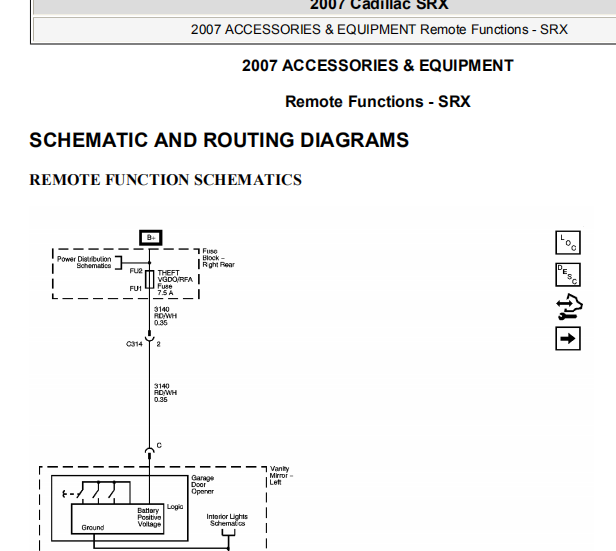
Task: Open the Power Distribution Schematics reference
Action: click(84, 262)
